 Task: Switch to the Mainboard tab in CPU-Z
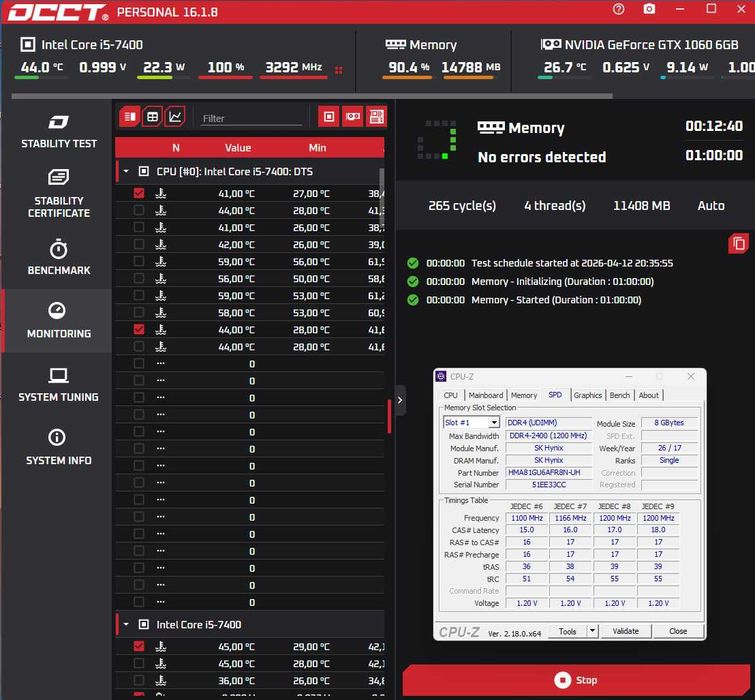[x=486, y=395]
